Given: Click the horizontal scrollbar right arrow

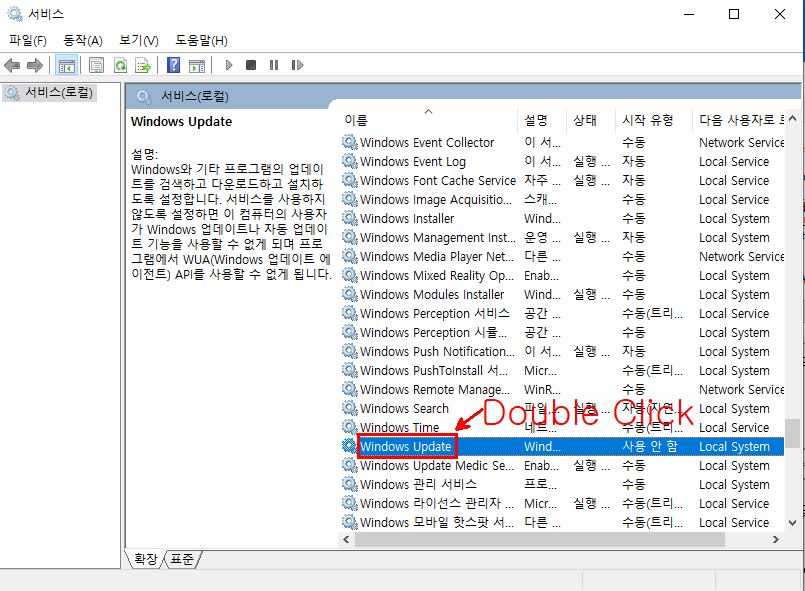Looking at the screenshot, I should [776, 539].
